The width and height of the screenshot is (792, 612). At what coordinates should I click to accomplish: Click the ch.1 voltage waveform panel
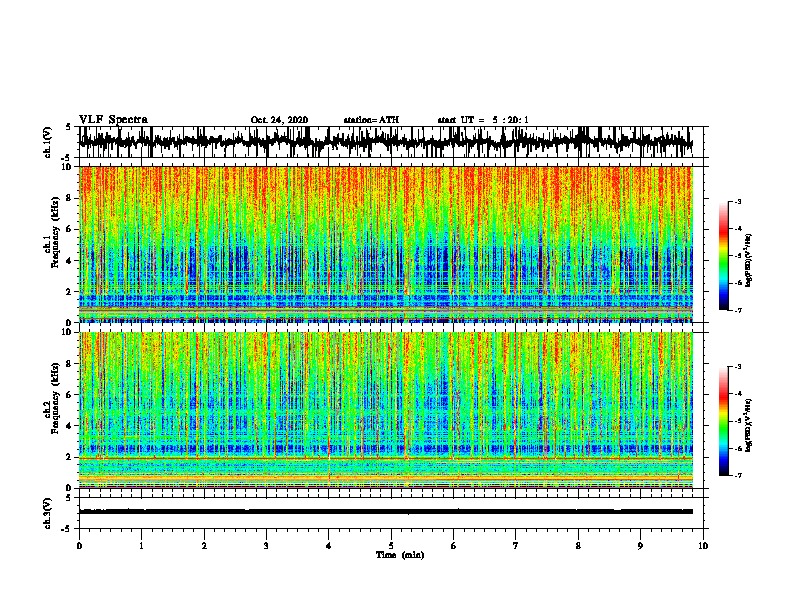click(x=391, y=142)
